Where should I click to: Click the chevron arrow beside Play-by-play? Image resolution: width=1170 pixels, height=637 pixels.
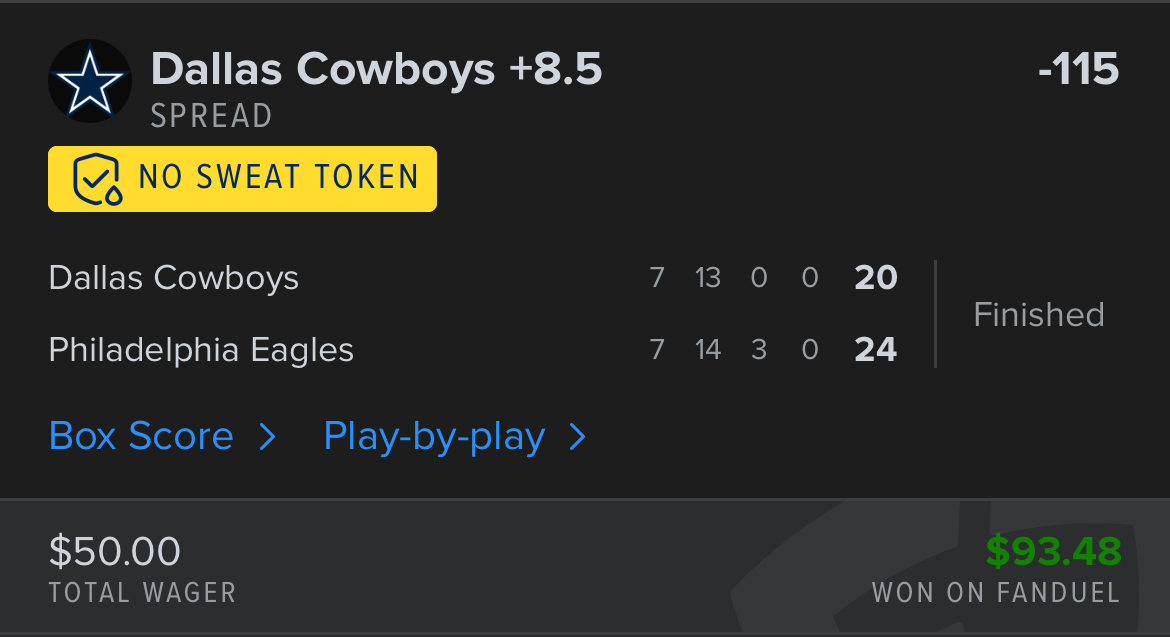(x=578, y=437)
